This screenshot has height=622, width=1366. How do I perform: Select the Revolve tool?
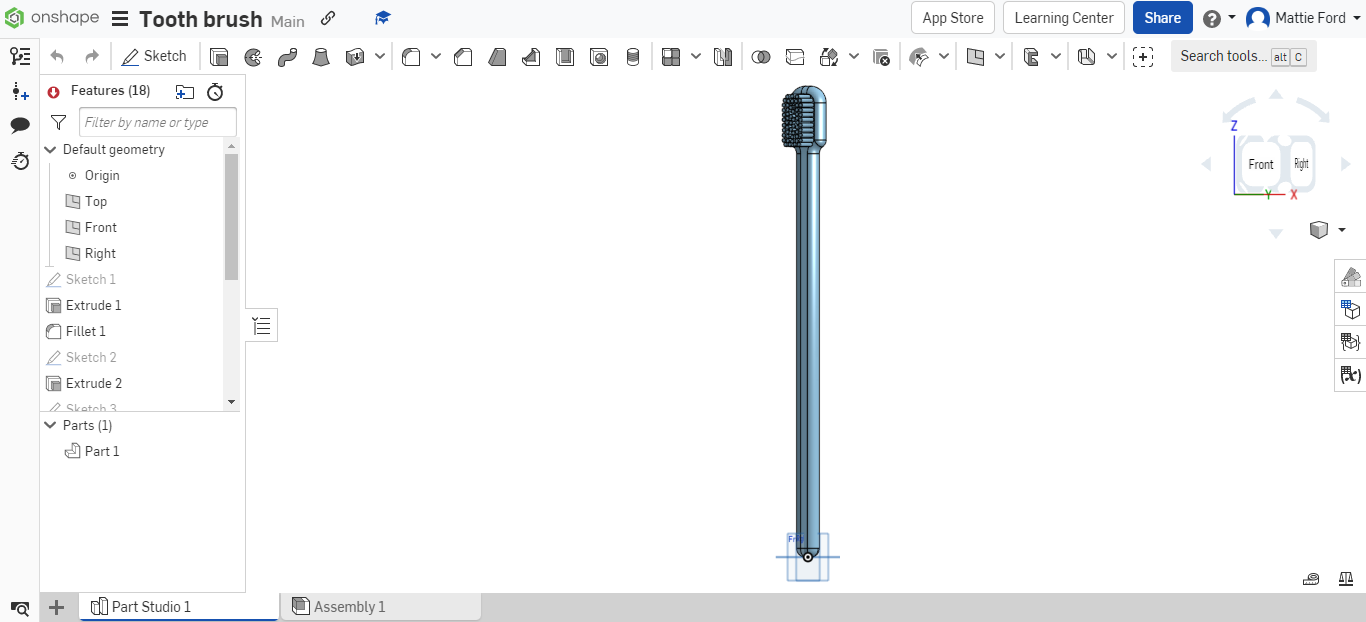click(253, 56)
